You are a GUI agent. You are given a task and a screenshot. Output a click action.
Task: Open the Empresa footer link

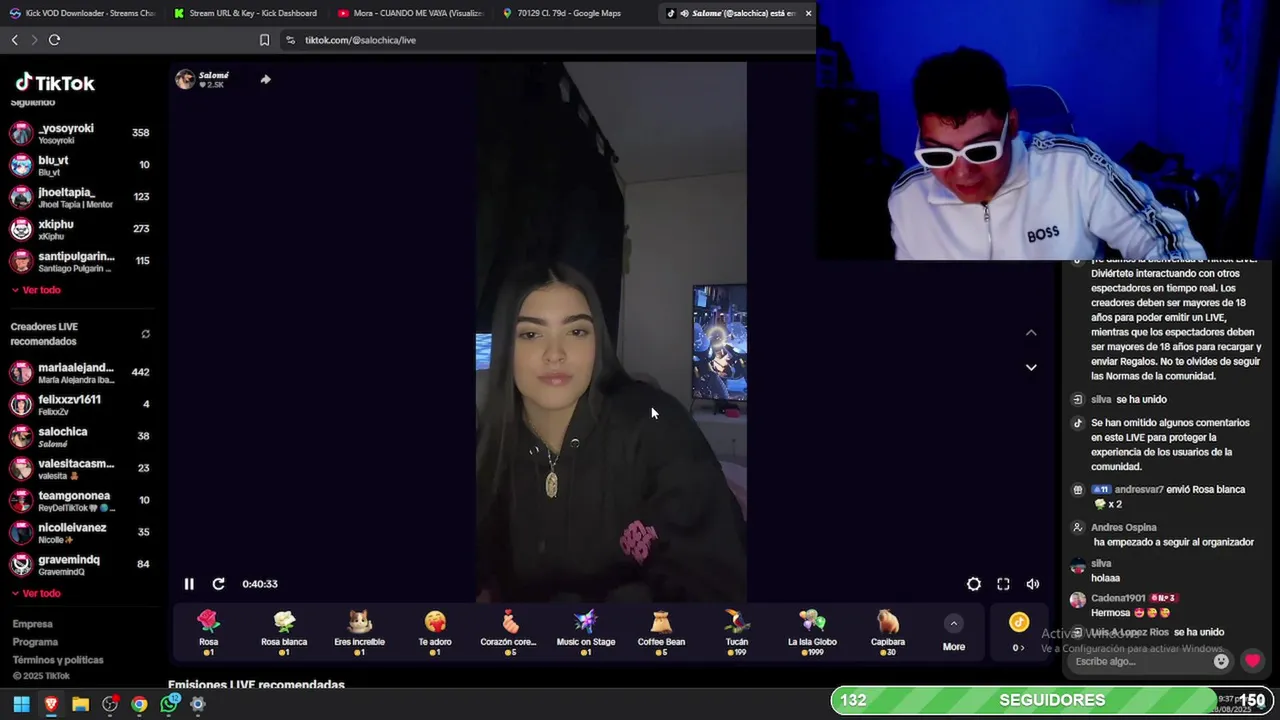coord(32,624)
